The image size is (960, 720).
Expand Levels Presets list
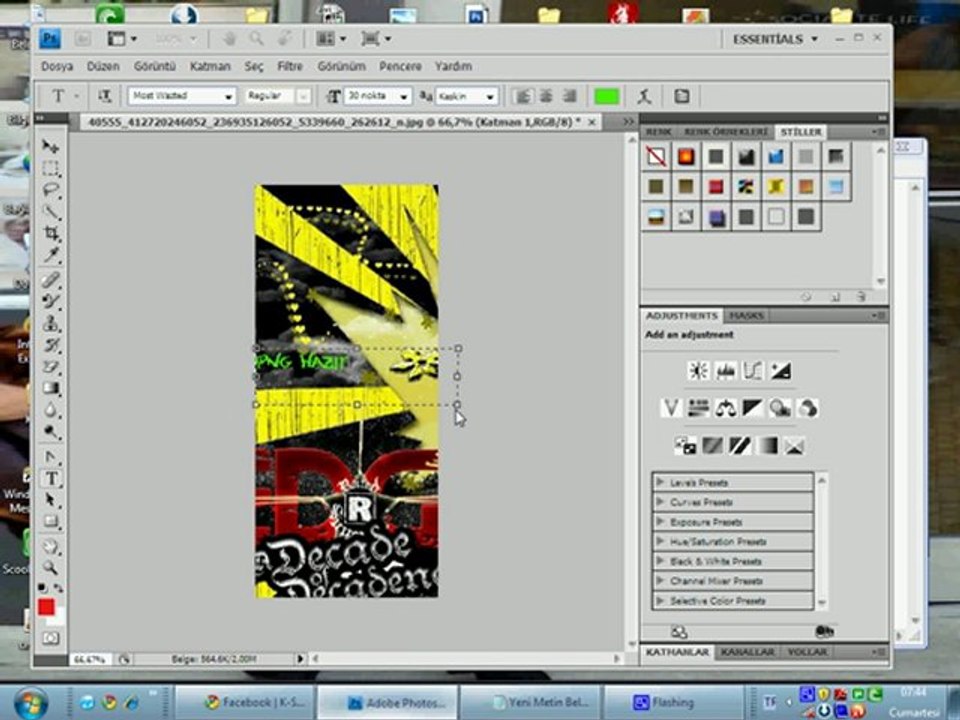660,482
